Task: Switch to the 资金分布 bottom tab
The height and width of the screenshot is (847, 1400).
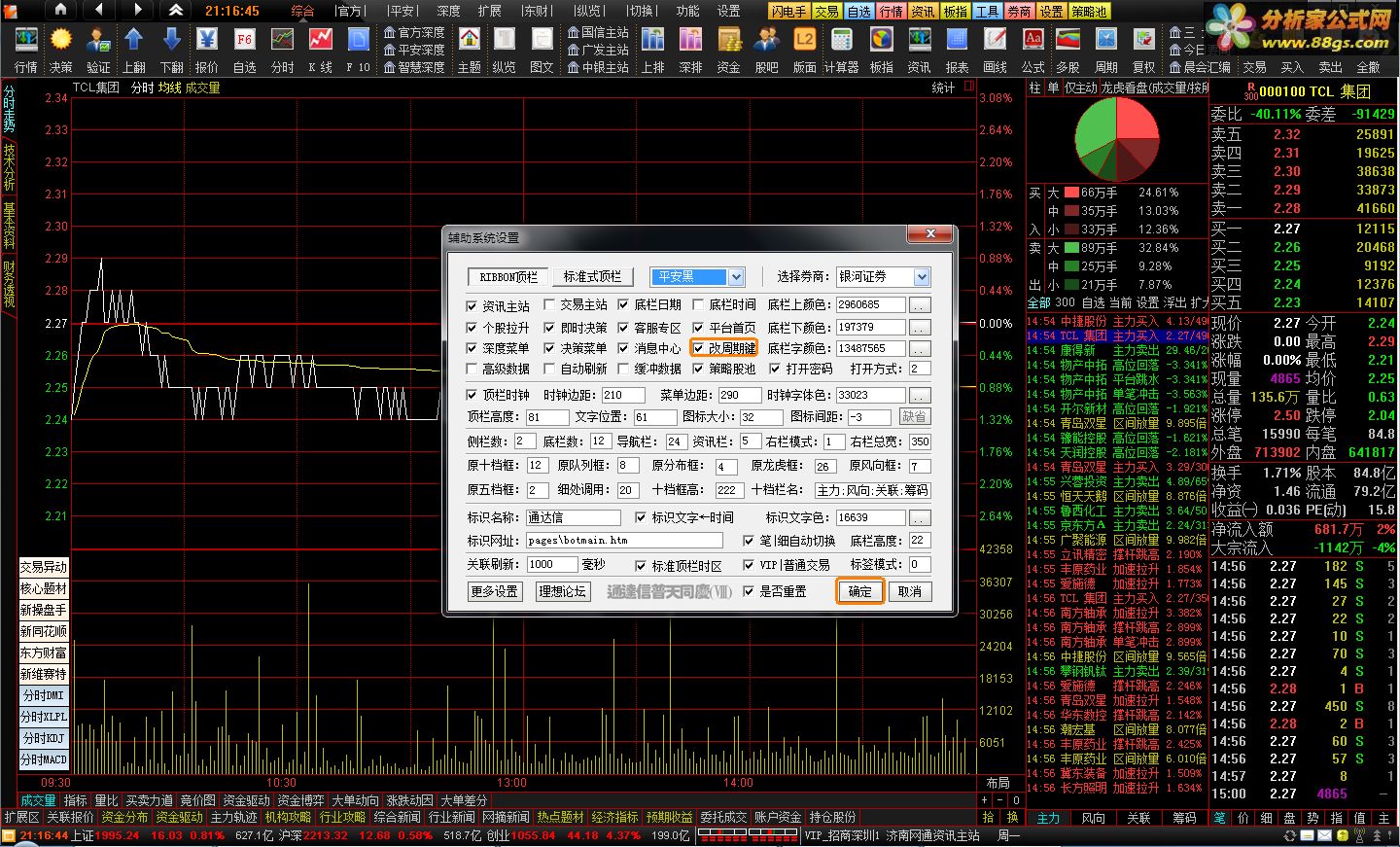Action: [124, 817]
